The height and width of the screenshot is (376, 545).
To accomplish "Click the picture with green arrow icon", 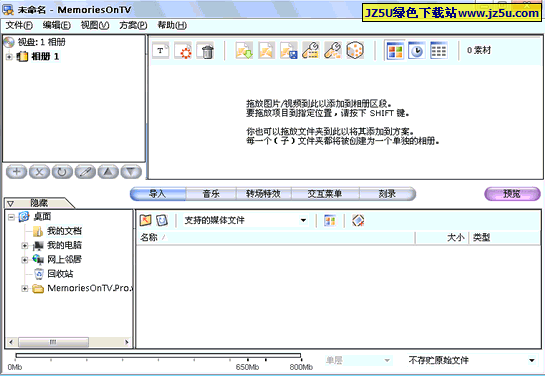I will (x=244, y=51).
